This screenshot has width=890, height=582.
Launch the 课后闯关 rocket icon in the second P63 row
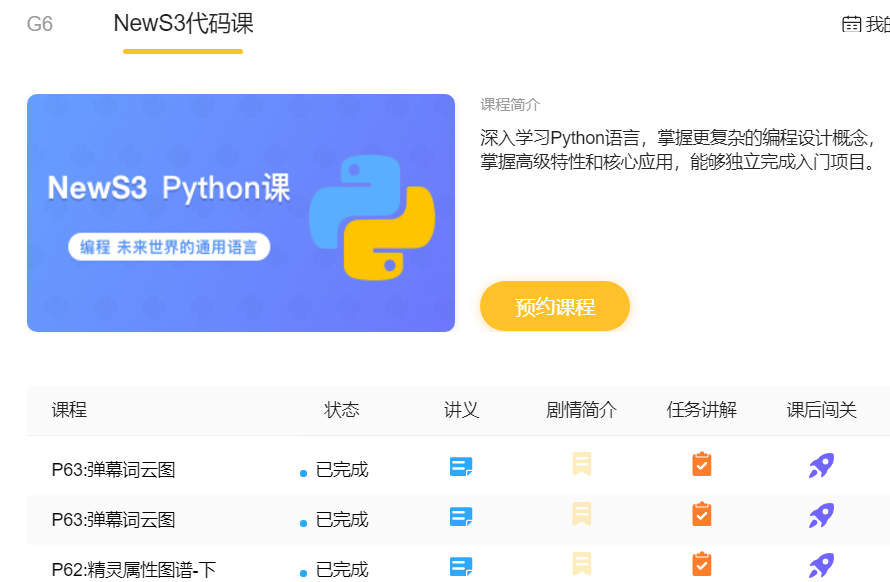[x=821, y=515]
